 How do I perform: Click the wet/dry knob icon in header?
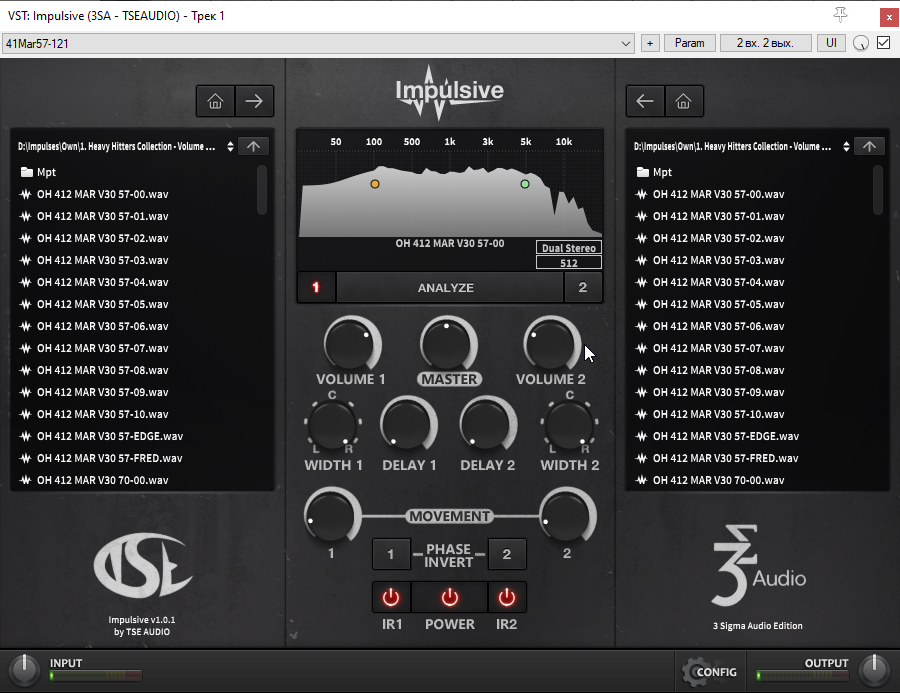pos(860,43)
